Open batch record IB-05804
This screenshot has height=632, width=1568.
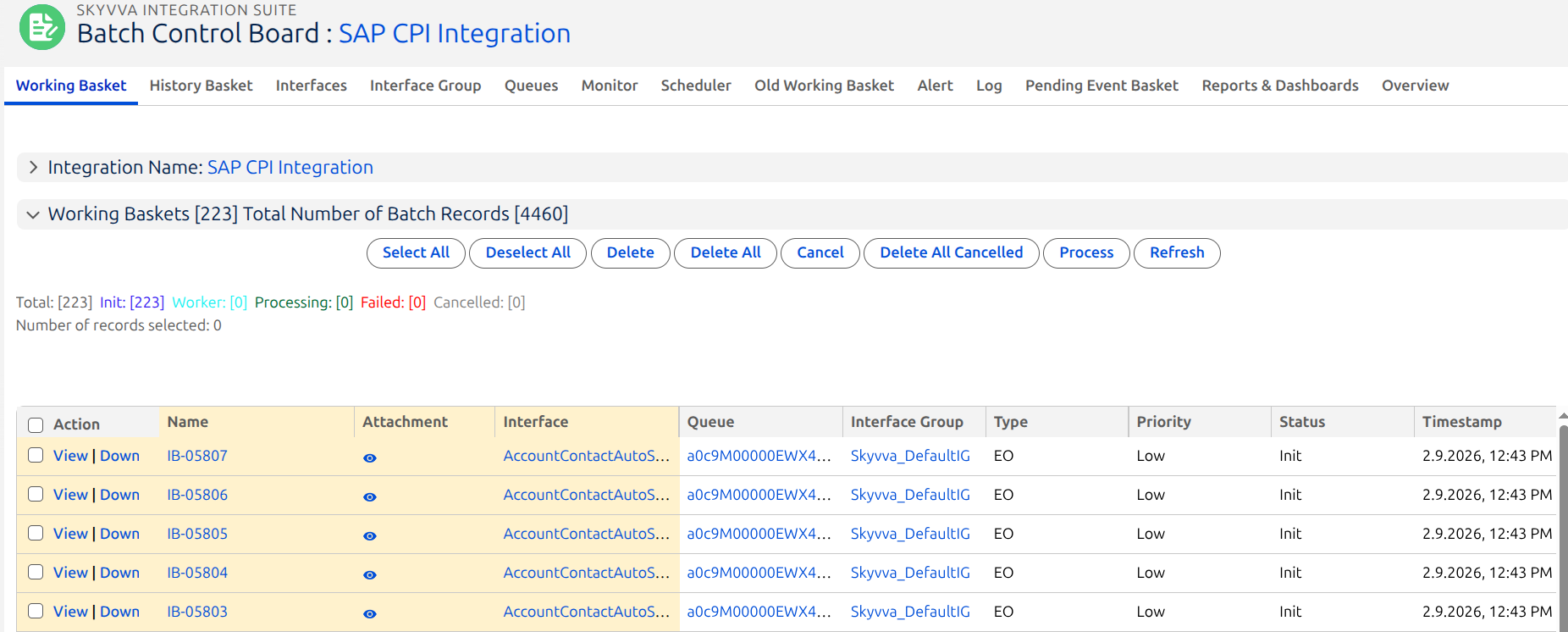tap(197, 572)
